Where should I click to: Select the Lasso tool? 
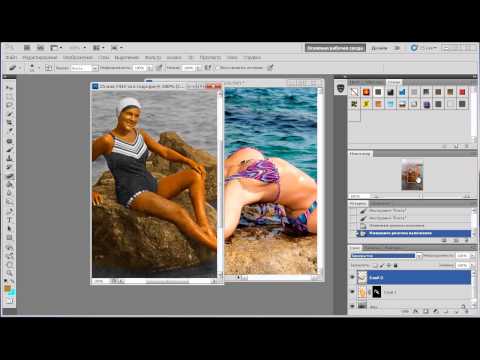click(x=9, y=105)
